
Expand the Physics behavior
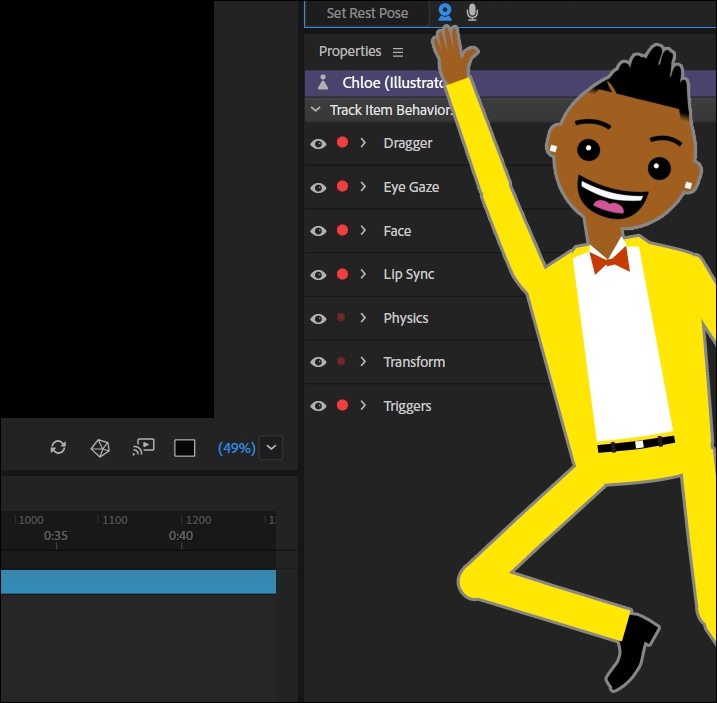pos(363,317)
